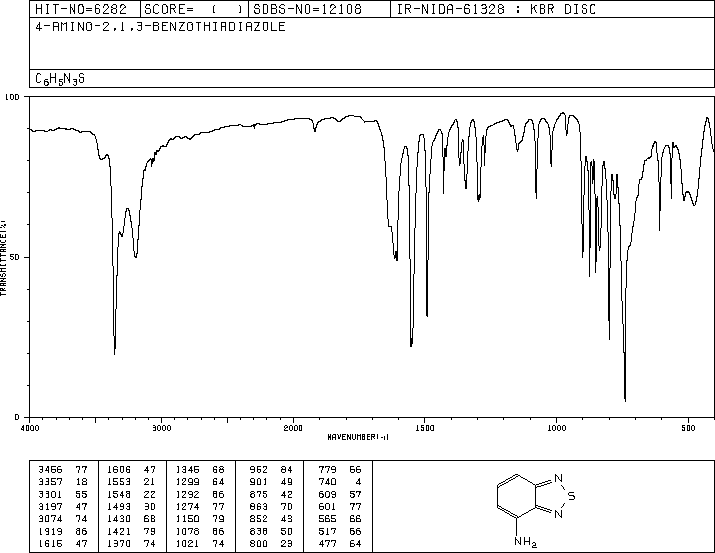The image size is (715, 553).
Task: Select the molecular formula C6H5N3S
Action: point(60,79)
